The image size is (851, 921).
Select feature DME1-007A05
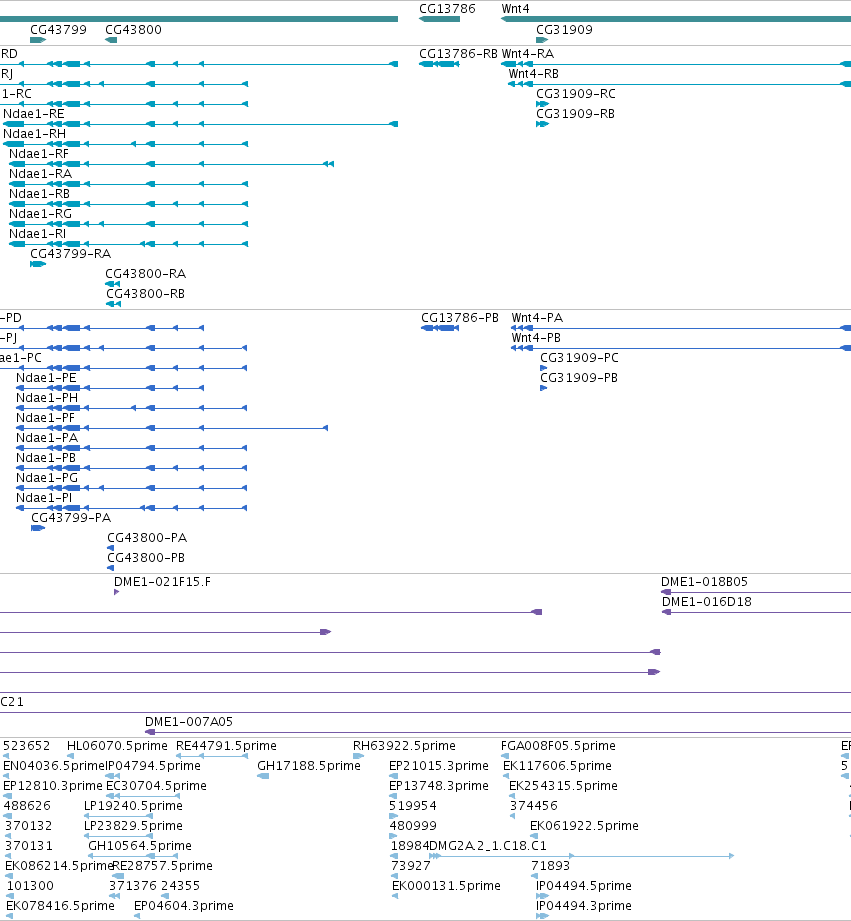click(x=189, y=721)
